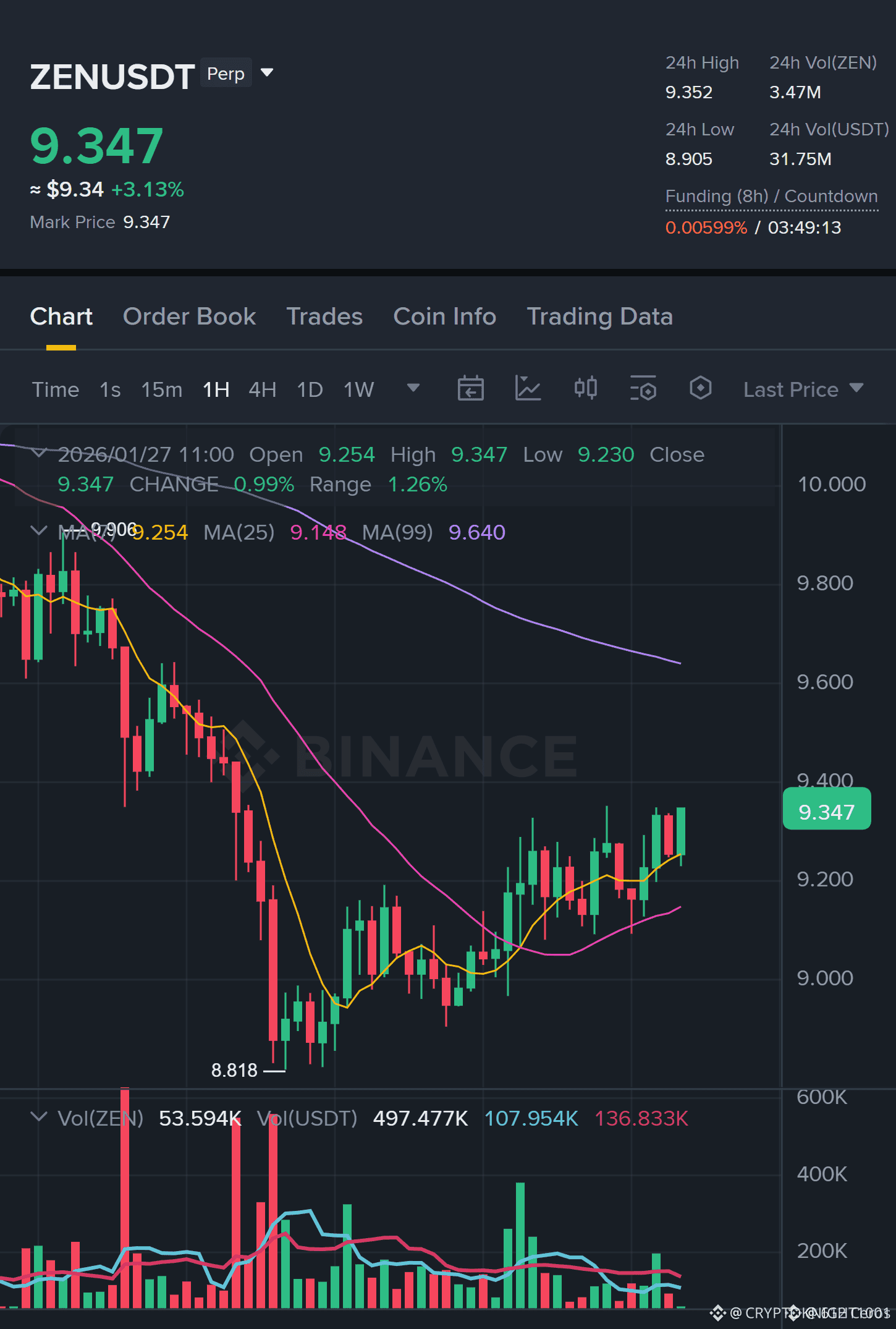
Task: Collapse the MA indicator legend chevron
Action: [x=38, y=531]
